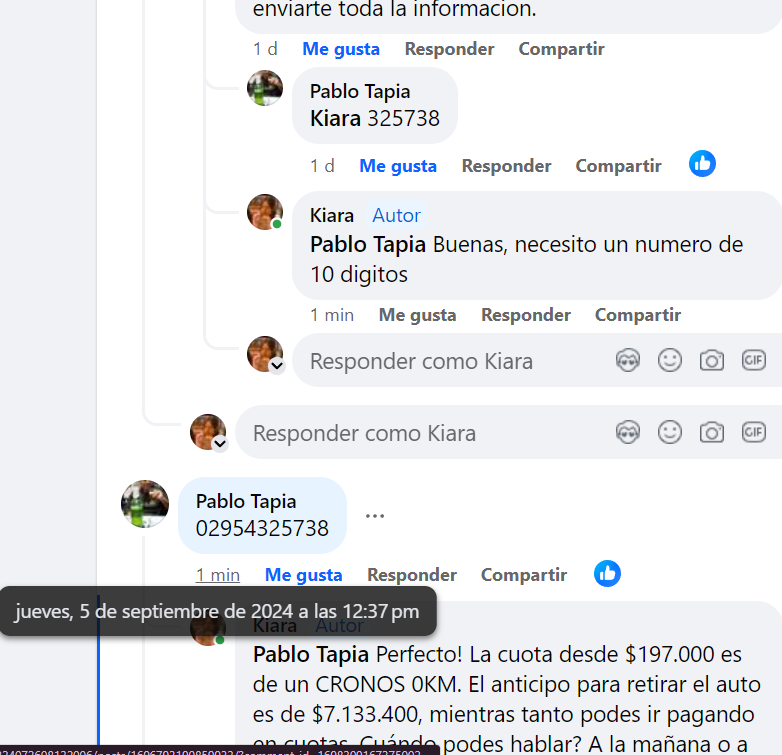Screen dimensions: 782x755
Task: Toggle Me gusta on Kiara 325738 comment
Action: pos(398,166)
